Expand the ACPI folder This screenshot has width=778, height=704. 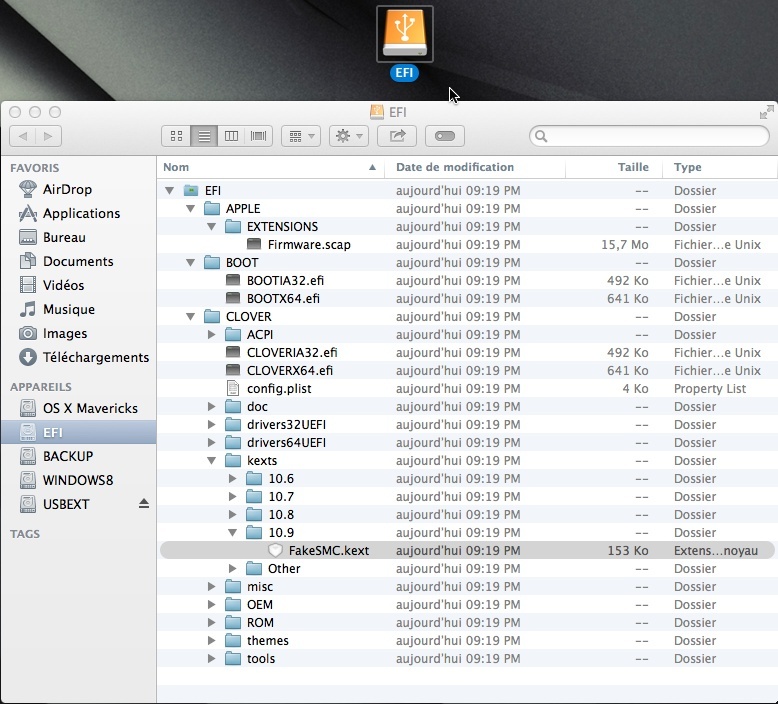pos(211,334)
